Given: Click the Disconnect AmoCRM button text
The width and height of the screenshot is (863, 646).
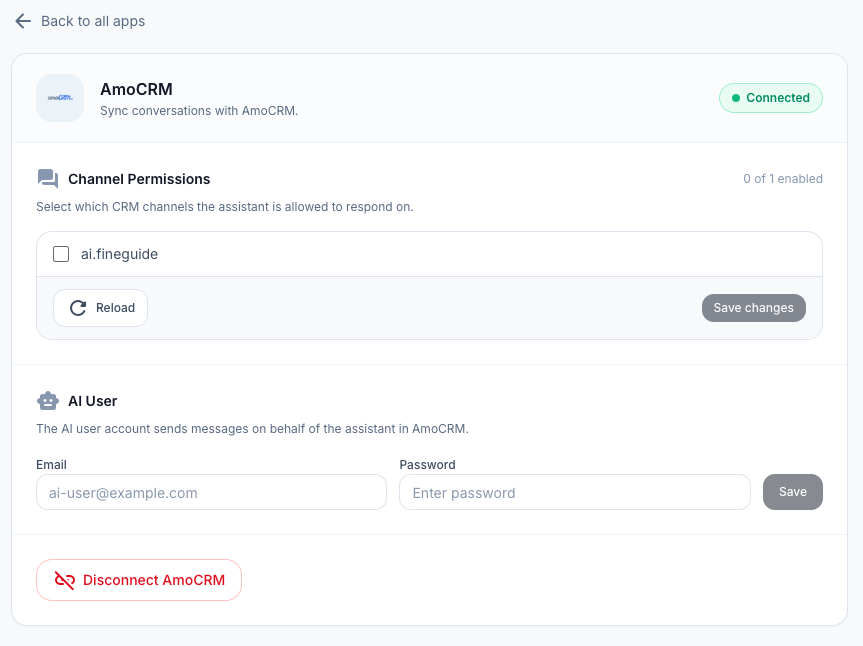Looking at the screenshot, I should [x=154, y=580].
